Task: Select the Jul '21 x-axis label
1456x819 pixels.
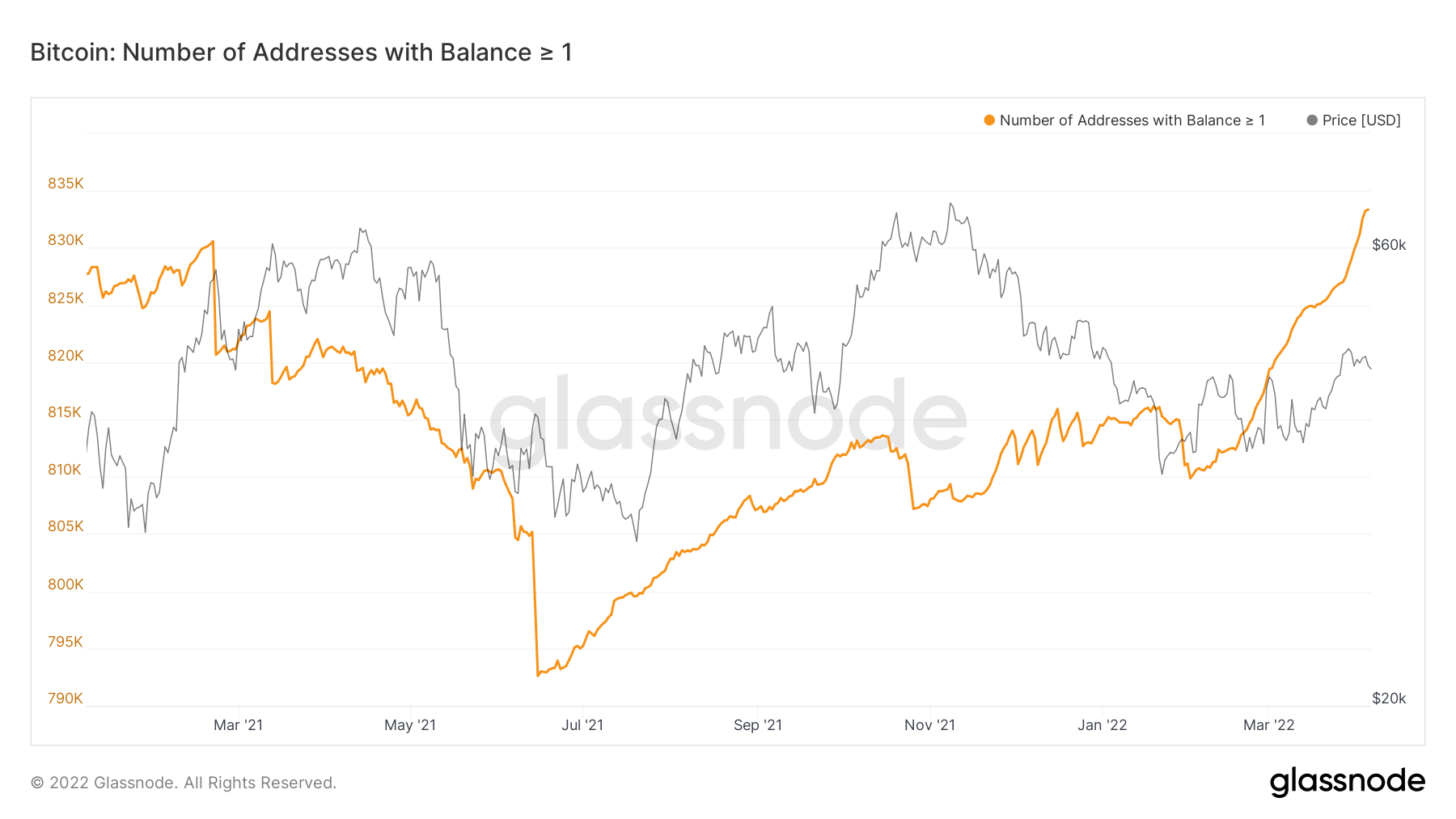Action: pyautogui.click(x=582, y=725)
